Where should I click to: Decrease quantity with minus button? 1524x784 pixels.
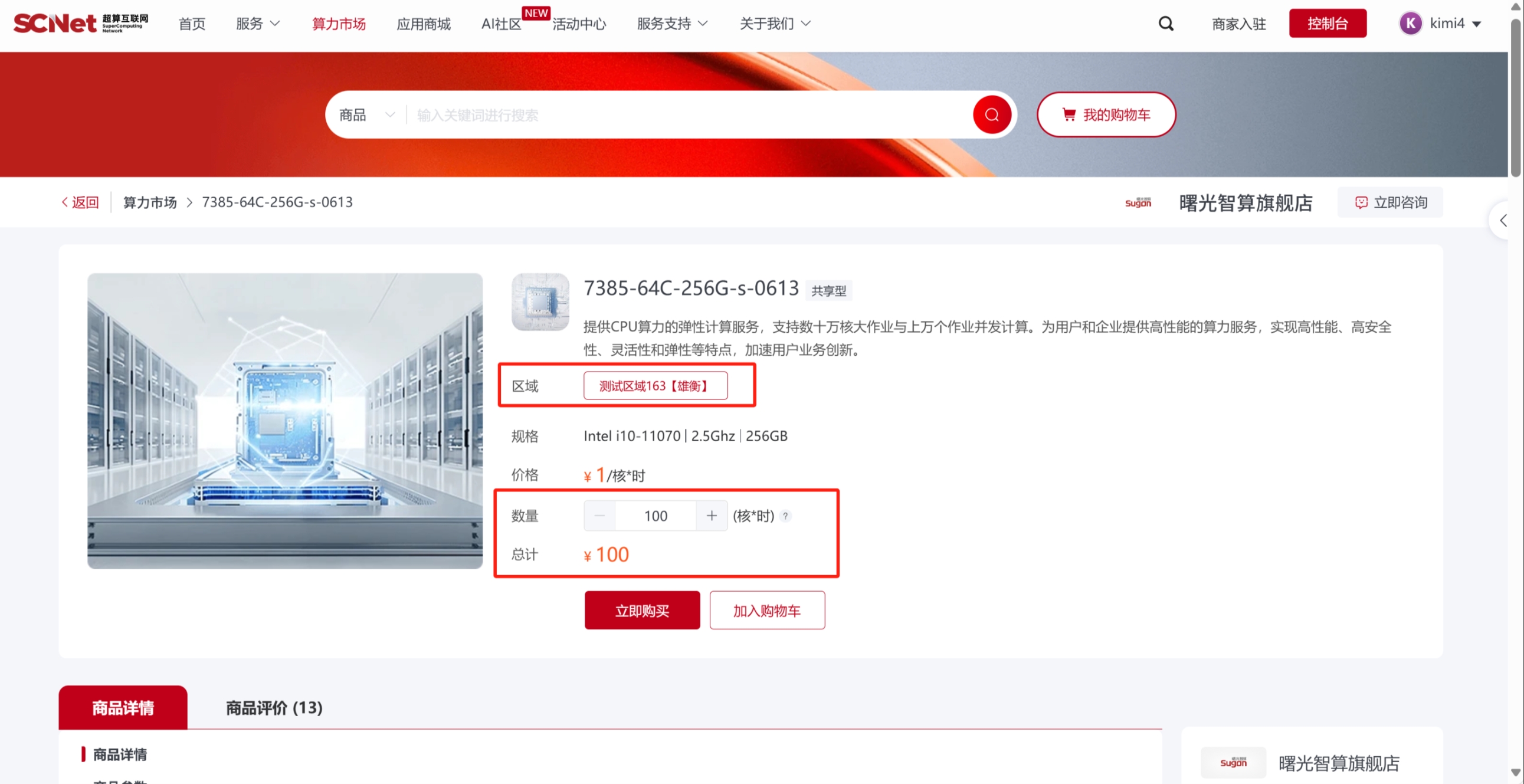[599, 516]
